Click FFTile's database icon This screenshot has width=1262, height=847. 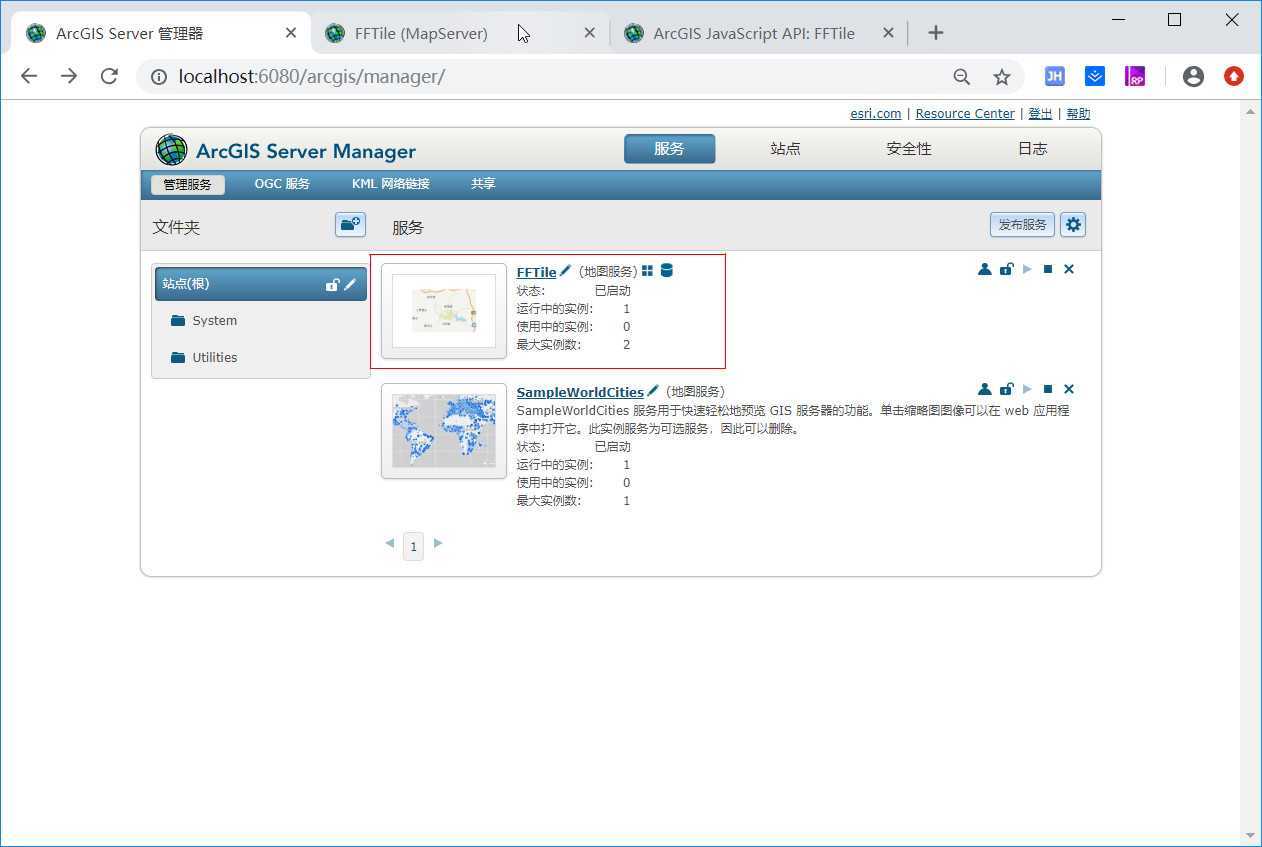(667, 271)
